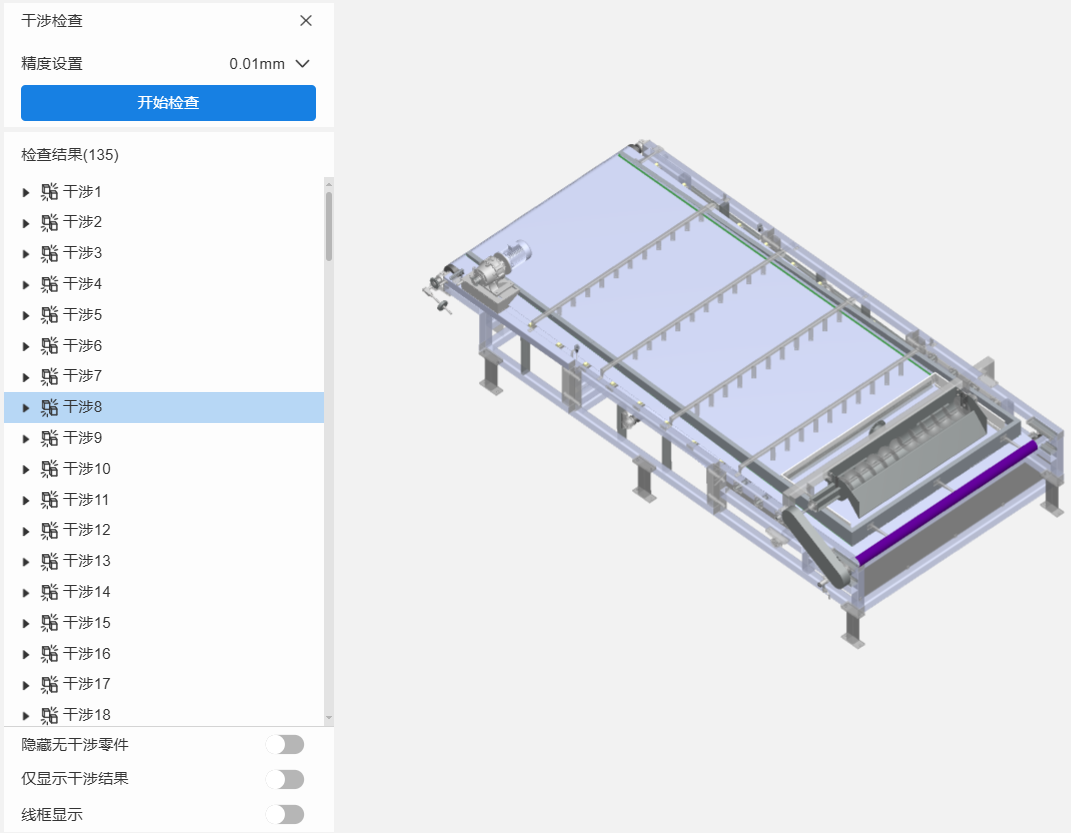The image size is (1071, 833).
Task: Expand the 干涉10 tree node
Action: pyautogui.click(x=26, y=469)
